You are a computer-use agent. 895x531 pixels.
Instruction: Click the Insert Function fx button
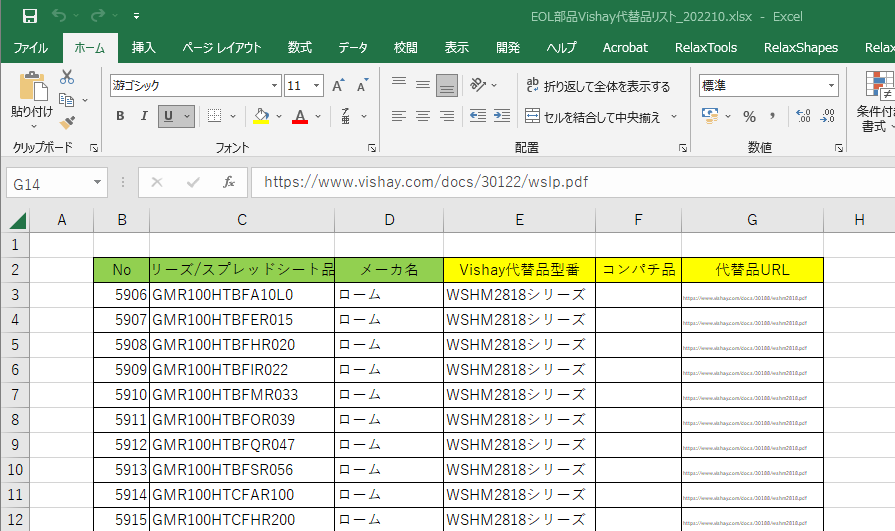pyautogui.click(x=228, y=182)
